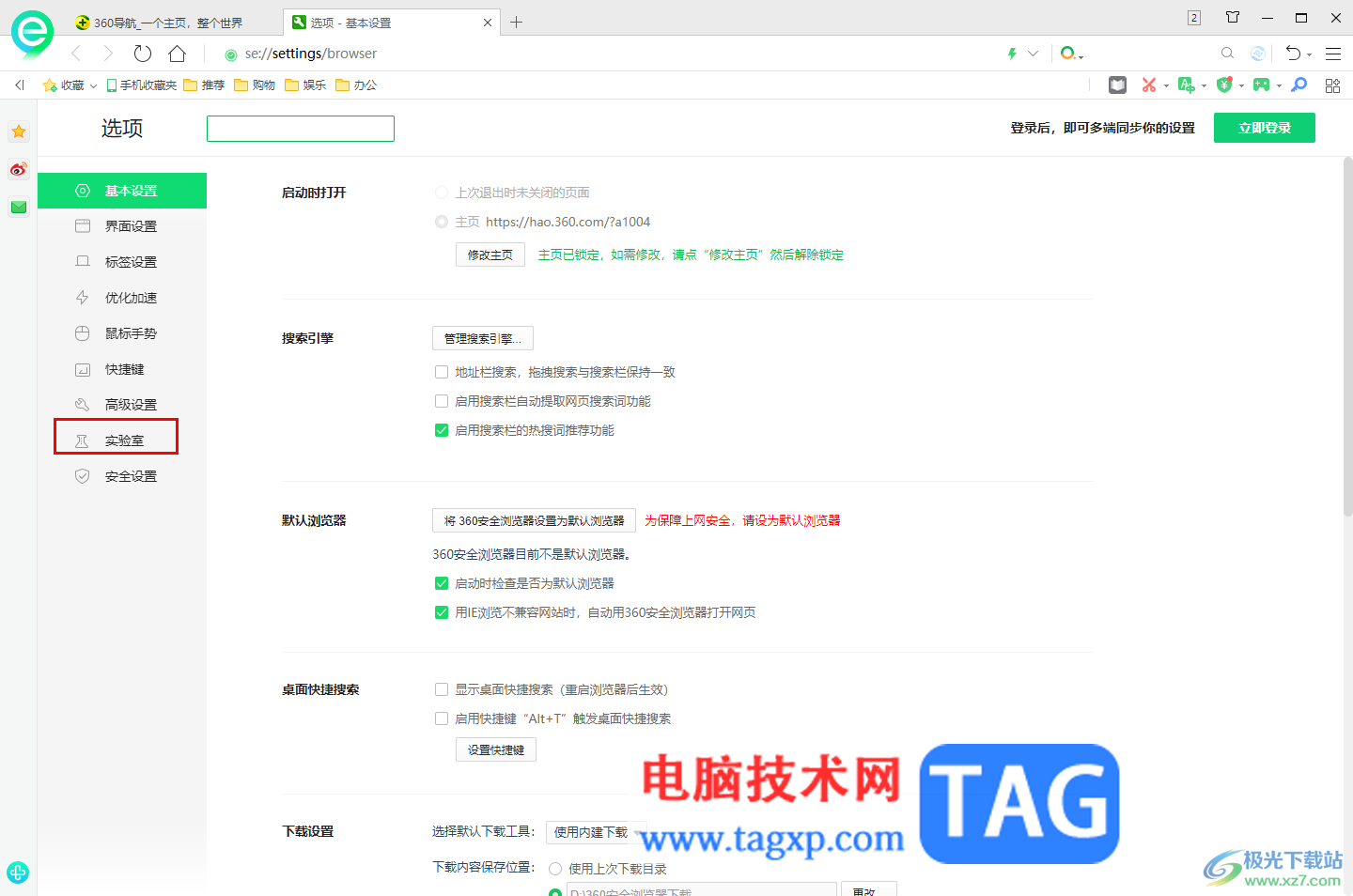Expand address bar dropdown chevron
The height and width of the screenshot is (896, 1353).
click(1034, 54)
